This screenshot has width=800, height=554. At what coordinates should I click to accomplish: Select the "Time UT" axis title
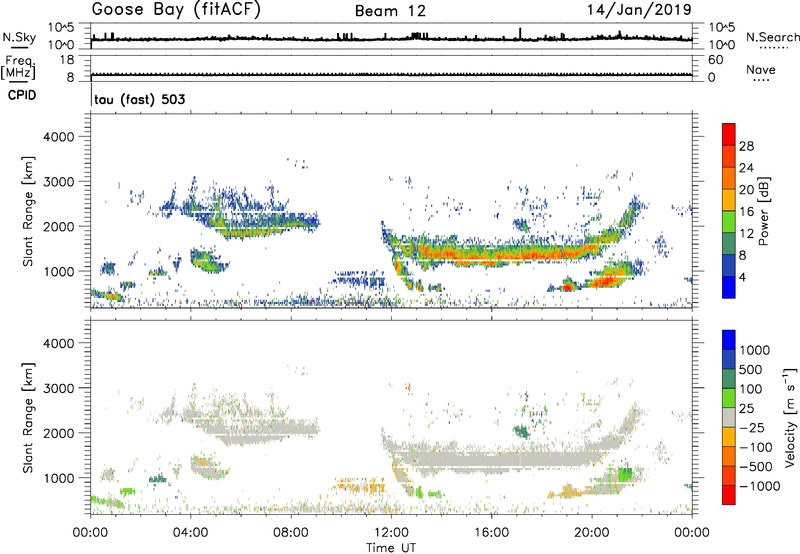click(x=391, y=548)
